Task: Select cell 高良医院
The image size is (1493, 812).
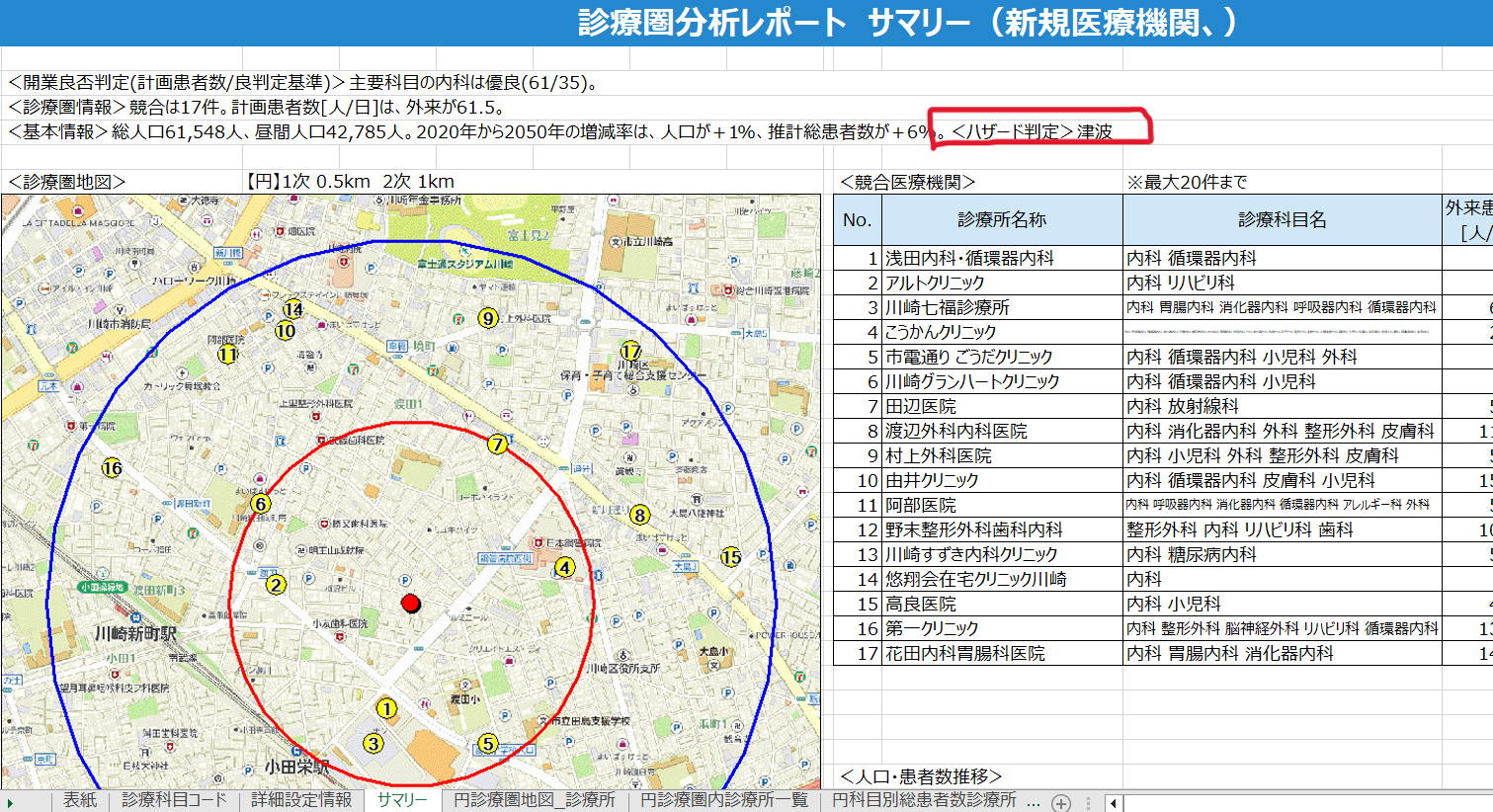Action: (1002, 604)
